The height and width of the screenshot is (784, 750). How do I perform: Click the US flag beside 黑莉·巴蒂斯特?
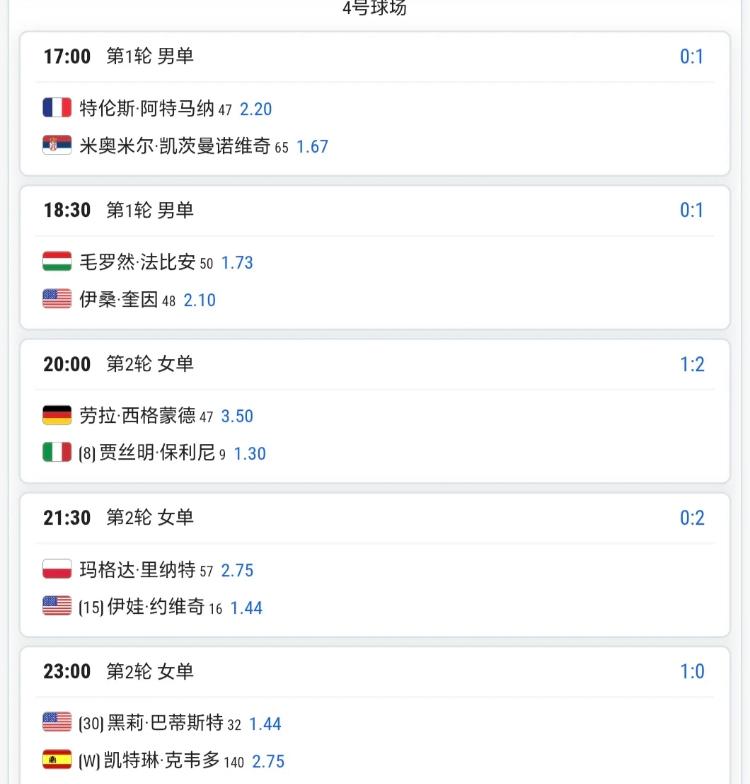(x=57, y=722)
